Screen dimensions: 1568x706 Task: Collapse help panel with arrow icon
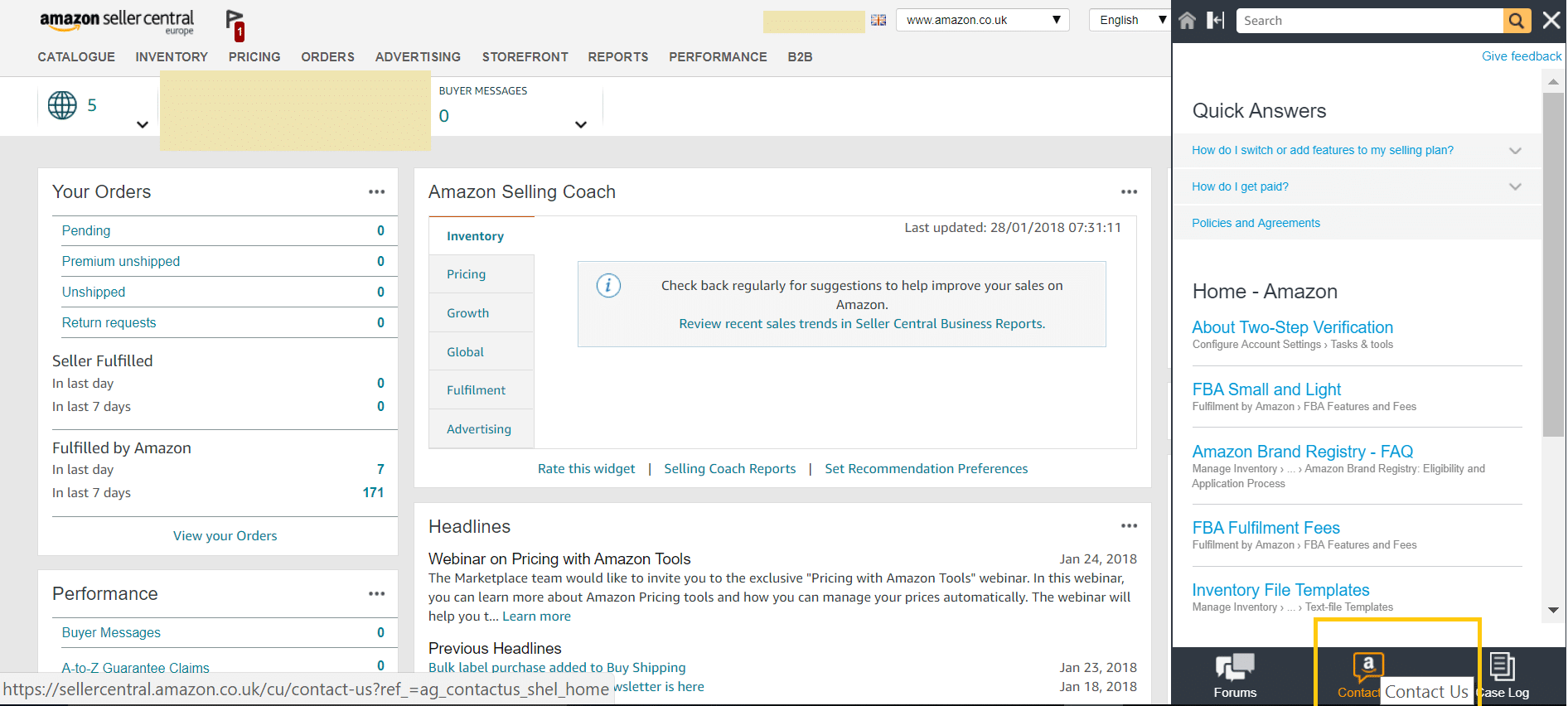click(1216, 20)
